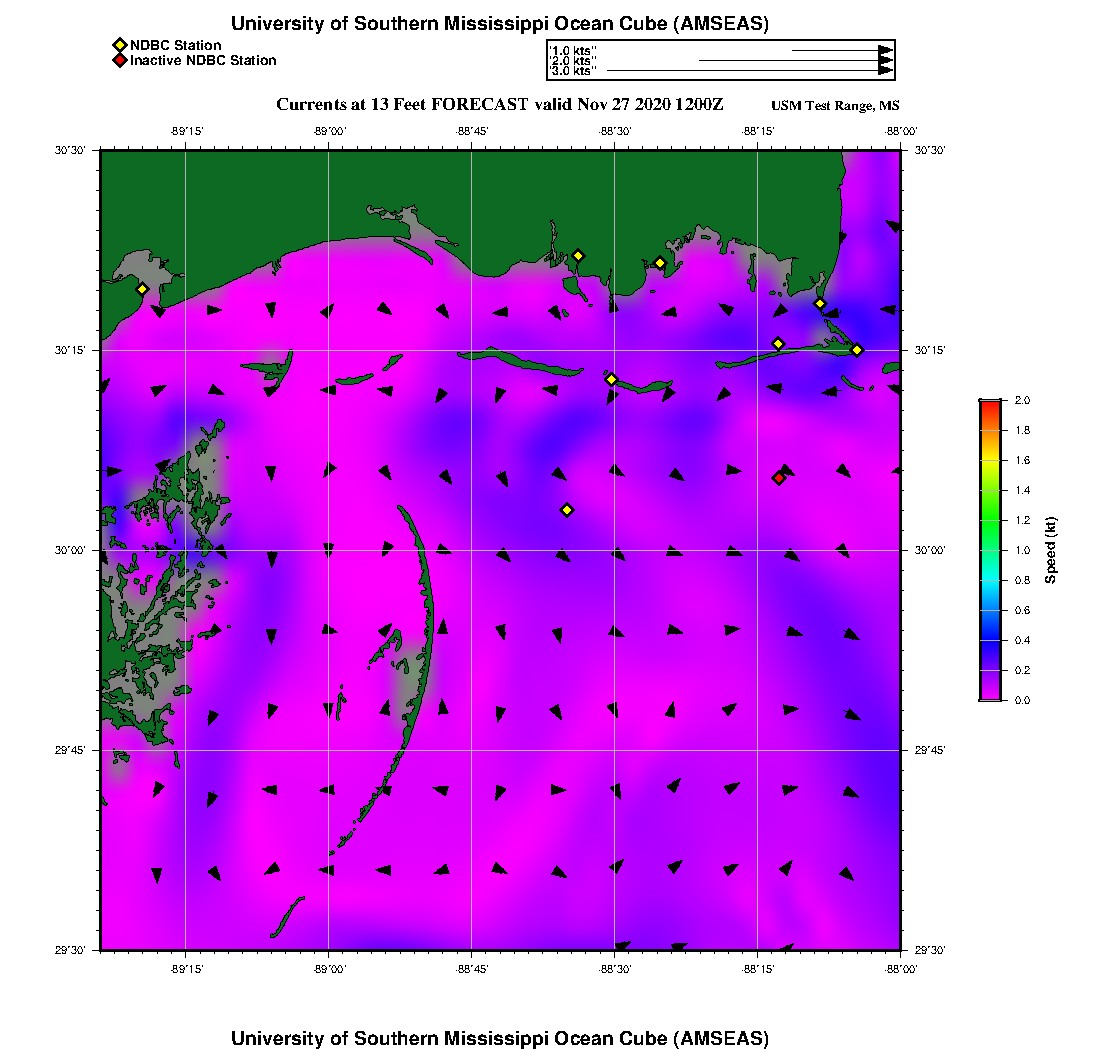The height and width of the screenshot is (1050, 1100).
Task: Click the '1.0 kts' scale label
Action: 573,50
